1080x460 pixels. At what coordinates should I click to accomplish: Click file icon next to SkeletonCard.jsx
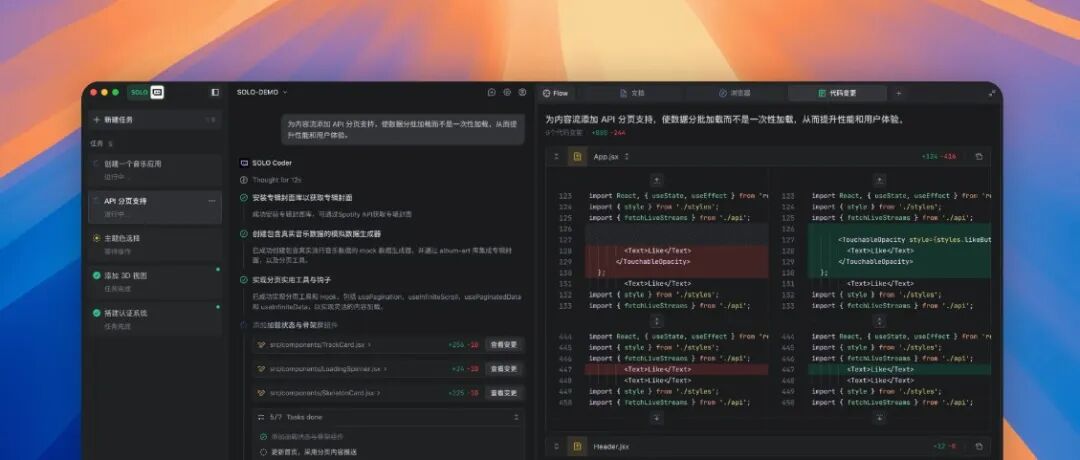[261, 393]
